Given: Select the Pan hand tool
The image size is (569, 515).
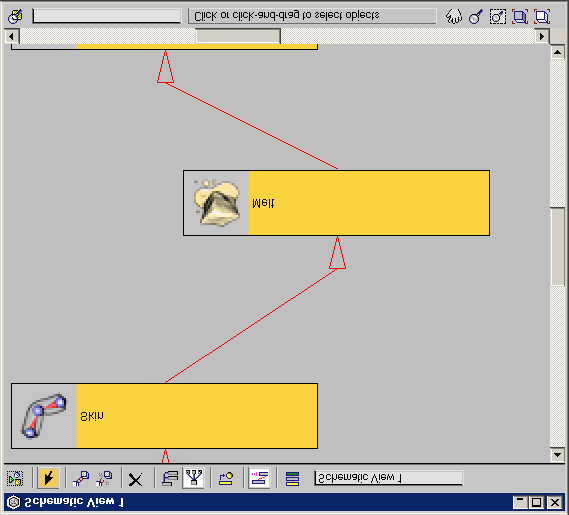Looking at the screenshot, I should click(454, 17).
